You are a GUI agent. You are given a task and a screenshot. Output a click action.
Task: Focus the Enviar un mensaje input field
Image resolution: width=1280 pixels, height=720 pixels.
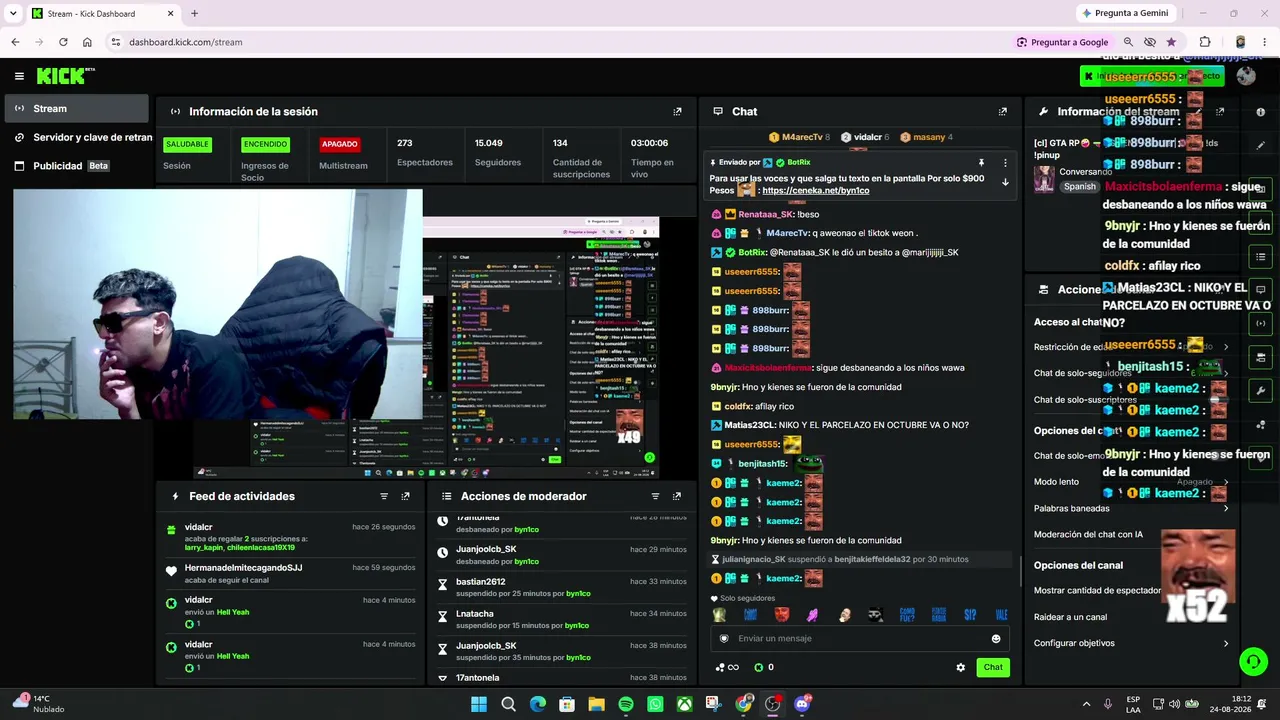click(860, 638)
